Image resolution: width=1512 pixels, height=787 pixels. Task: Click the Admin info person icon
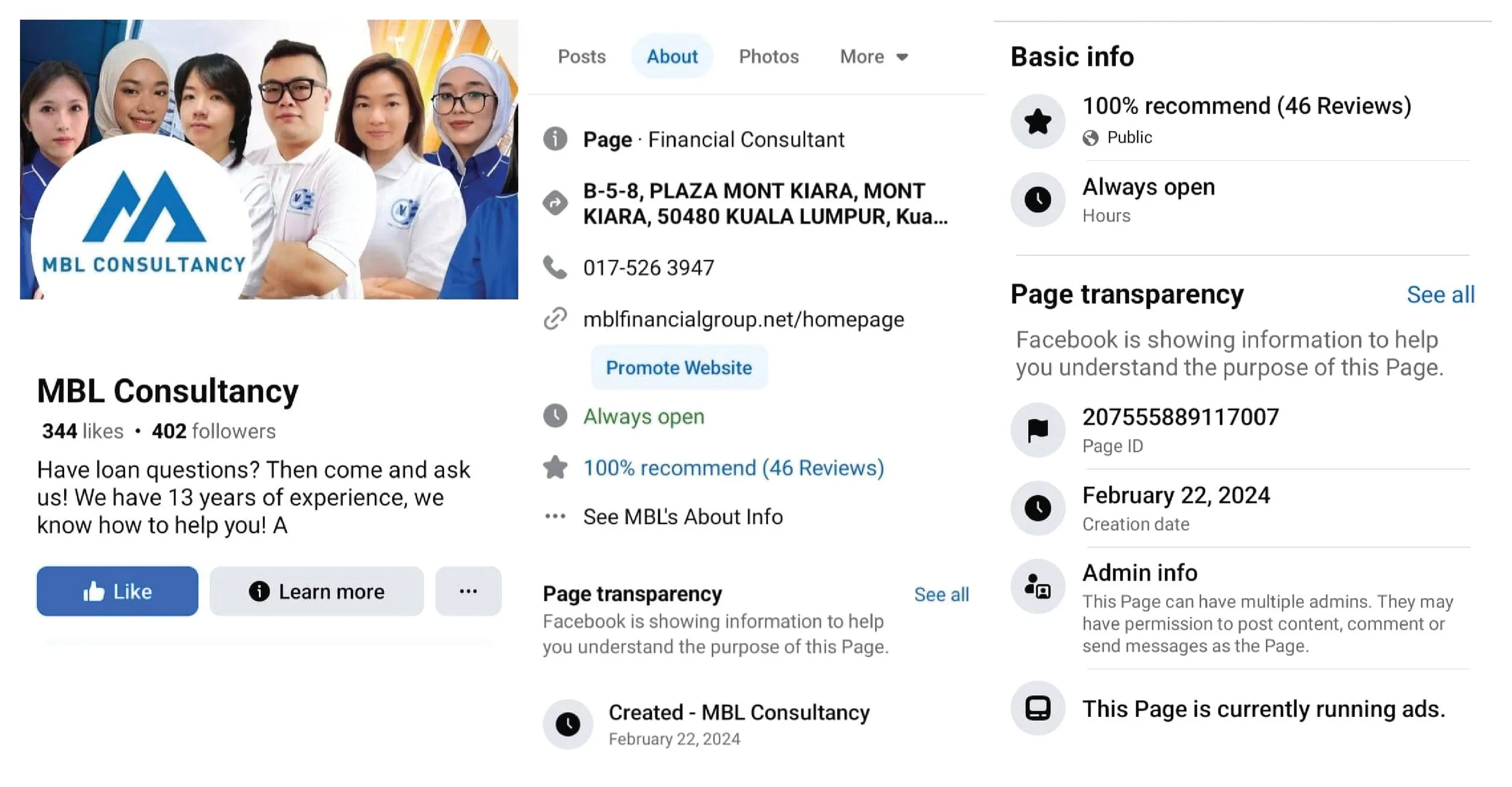coord(1037,586)
